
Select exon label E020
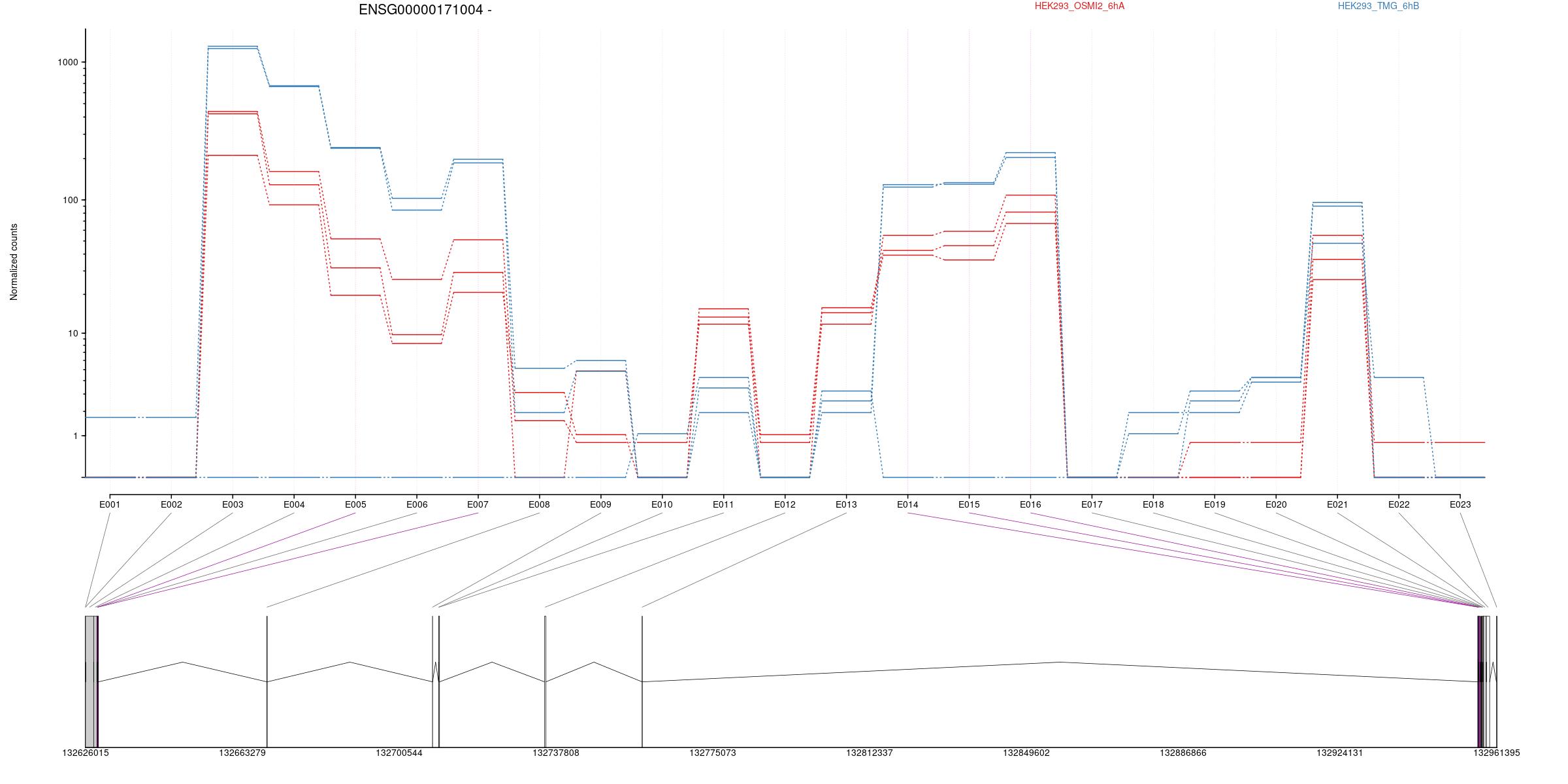[1276, 504]
